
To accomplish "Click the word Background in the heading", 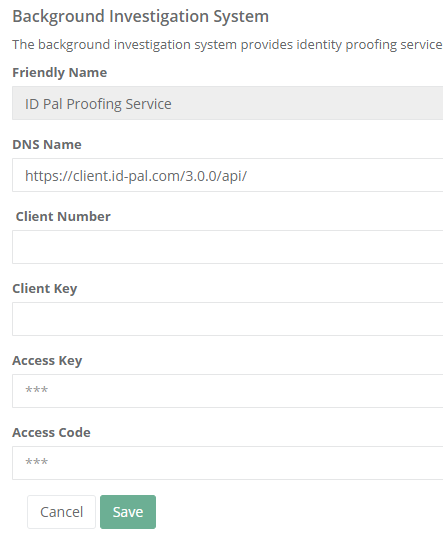I will (x=58, y=16).
